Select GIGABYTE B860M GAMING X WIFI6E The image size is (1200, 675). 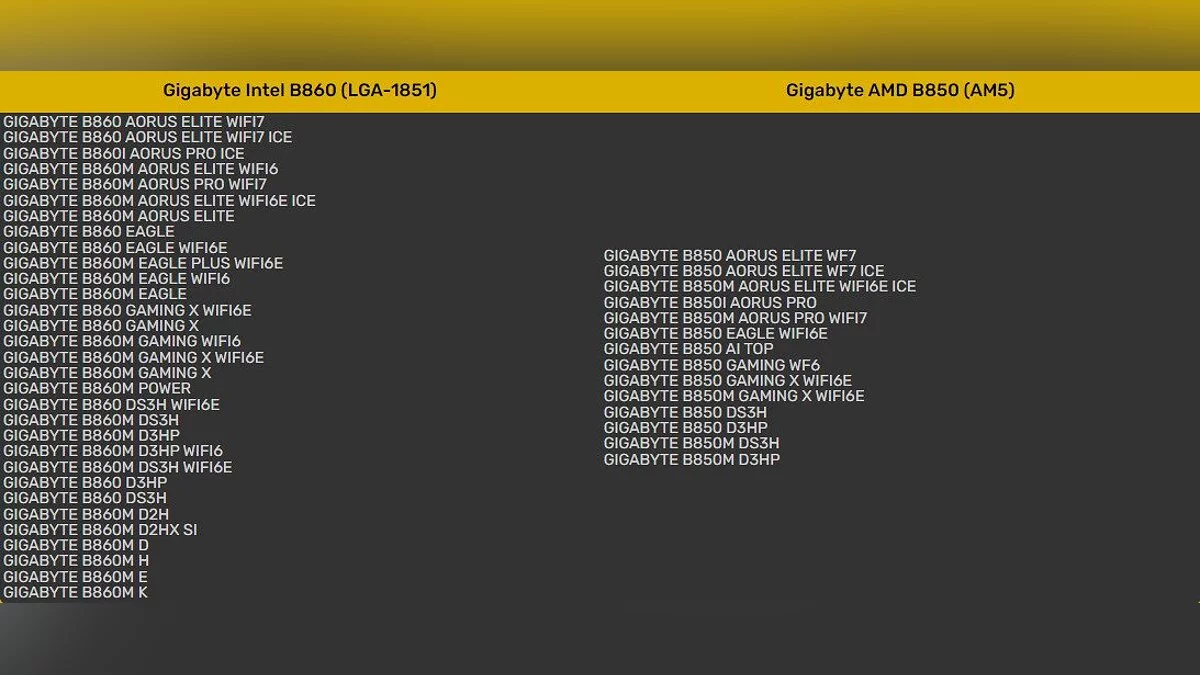click(134, 357)
